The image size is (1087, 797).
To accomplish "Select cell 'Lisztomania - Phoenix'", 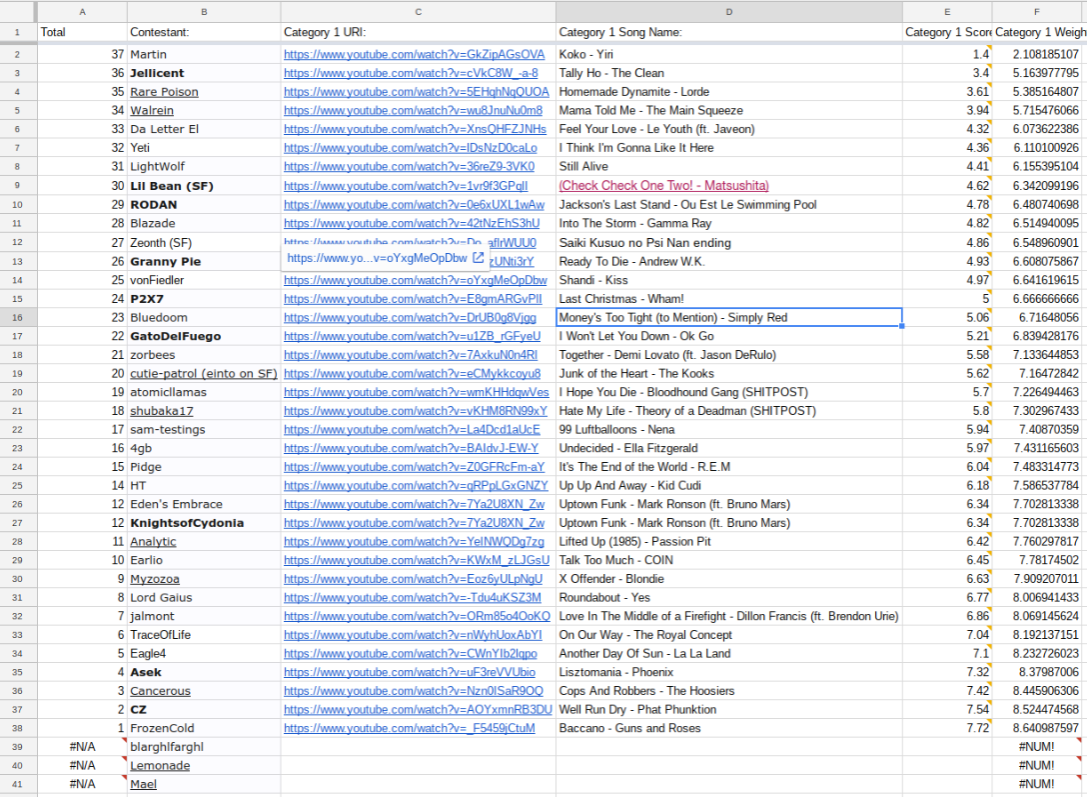I will 729,672.
